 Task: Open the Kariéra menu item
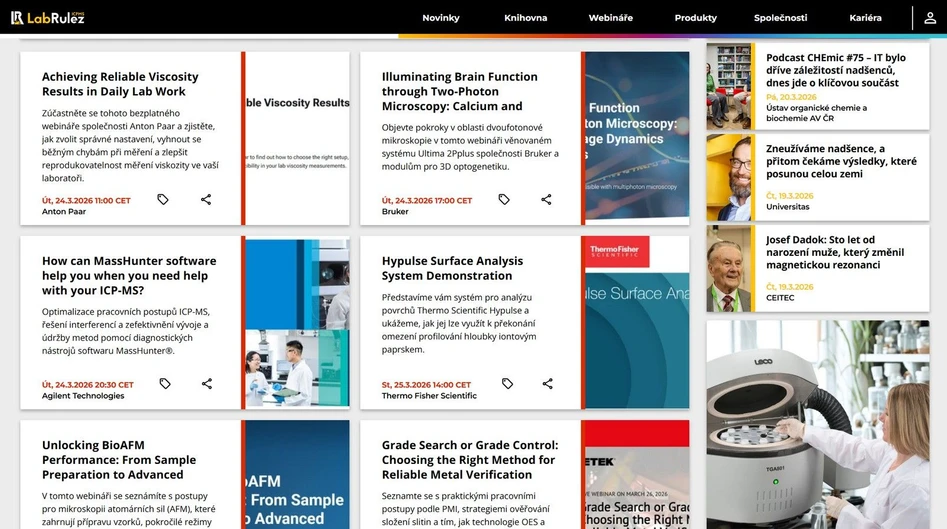865,18
